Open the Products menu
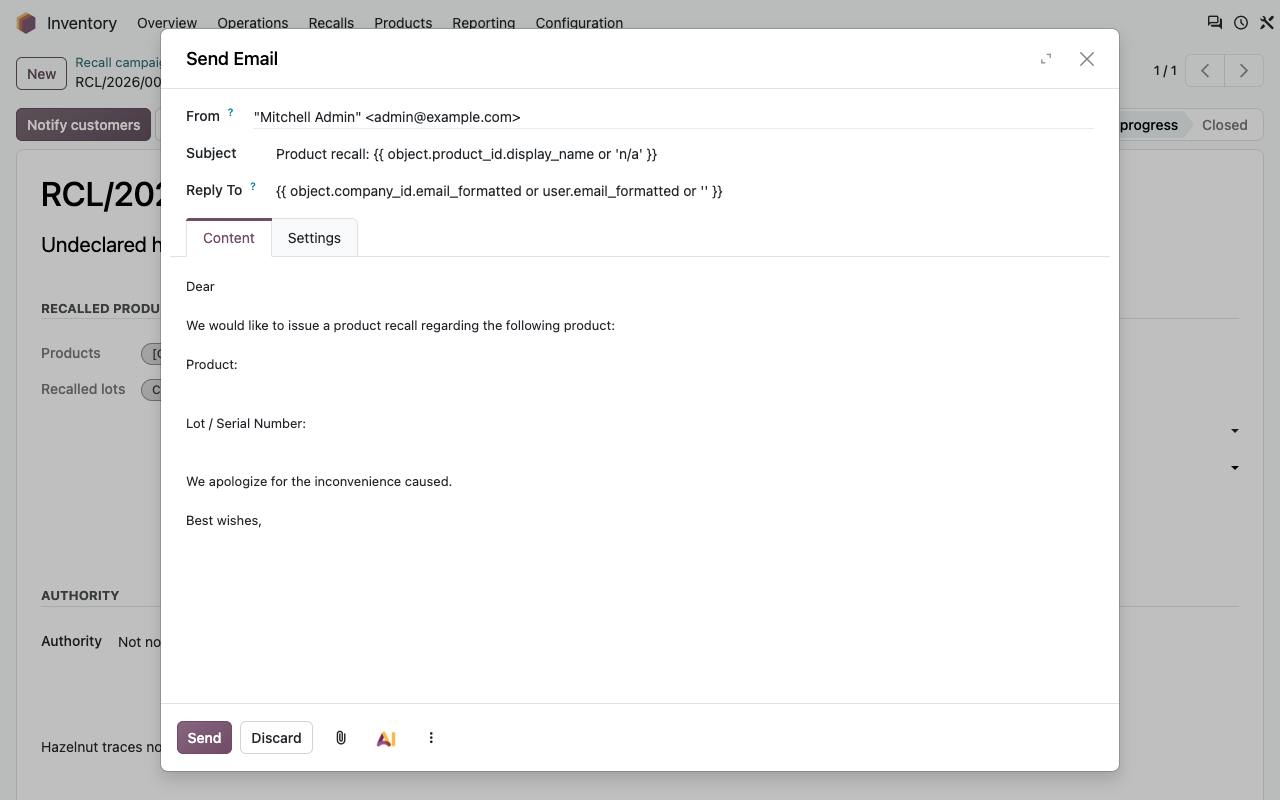The width and height of the screenshot is (1280, 800). tap(403, 22)
